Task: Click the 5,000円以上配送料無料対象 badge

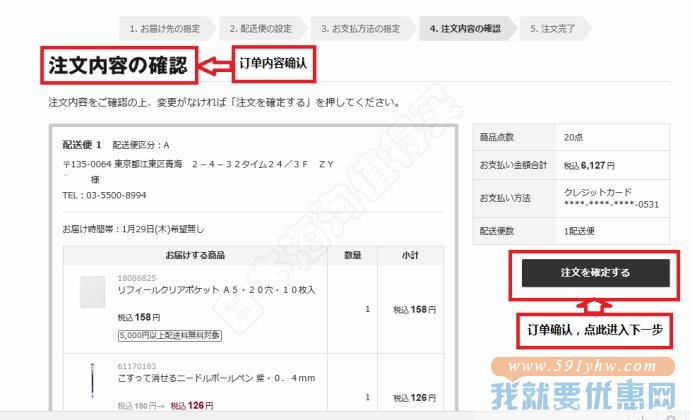Action: pos(170,335)
